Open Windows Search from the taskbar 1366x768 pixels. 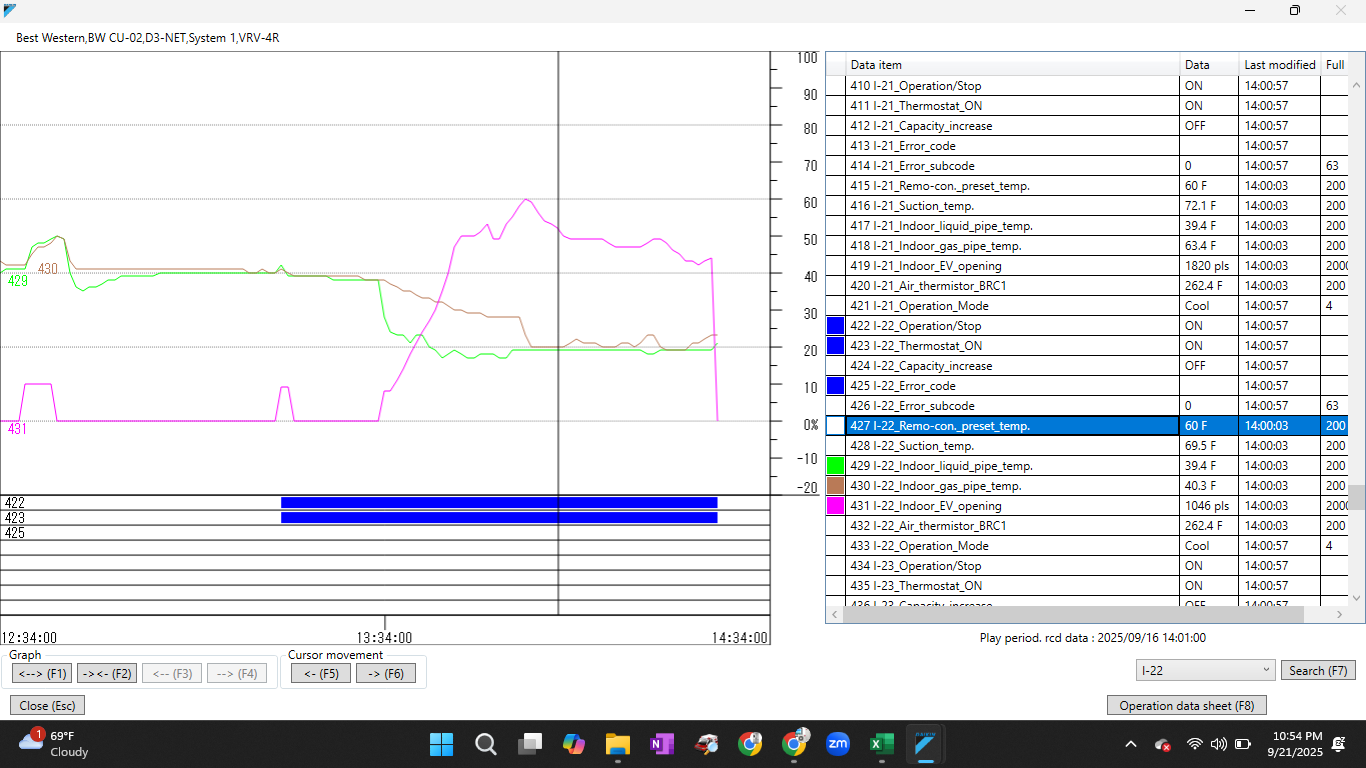click(486, 744)
